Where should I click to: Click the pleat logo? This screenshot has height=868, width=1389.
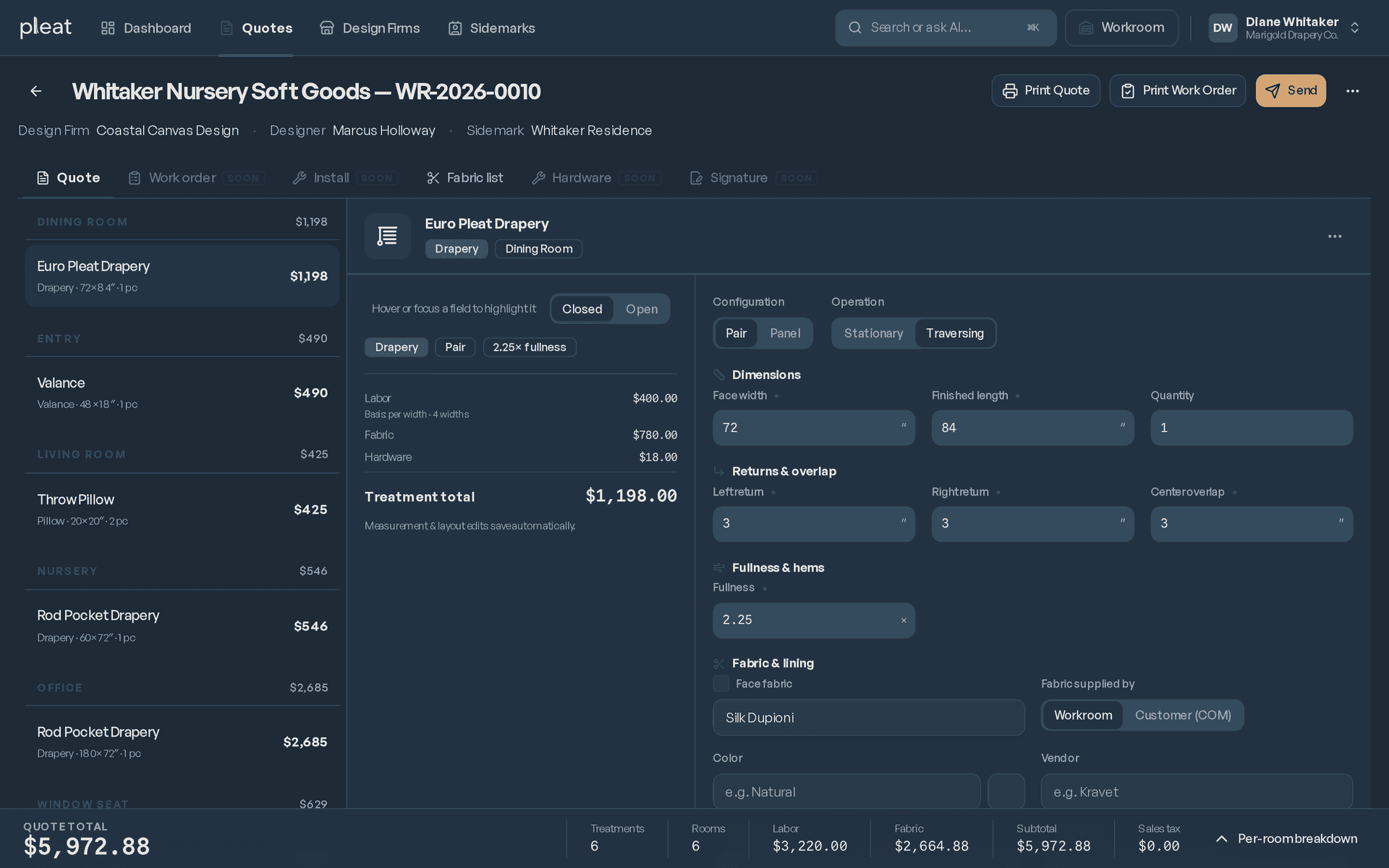46,27
